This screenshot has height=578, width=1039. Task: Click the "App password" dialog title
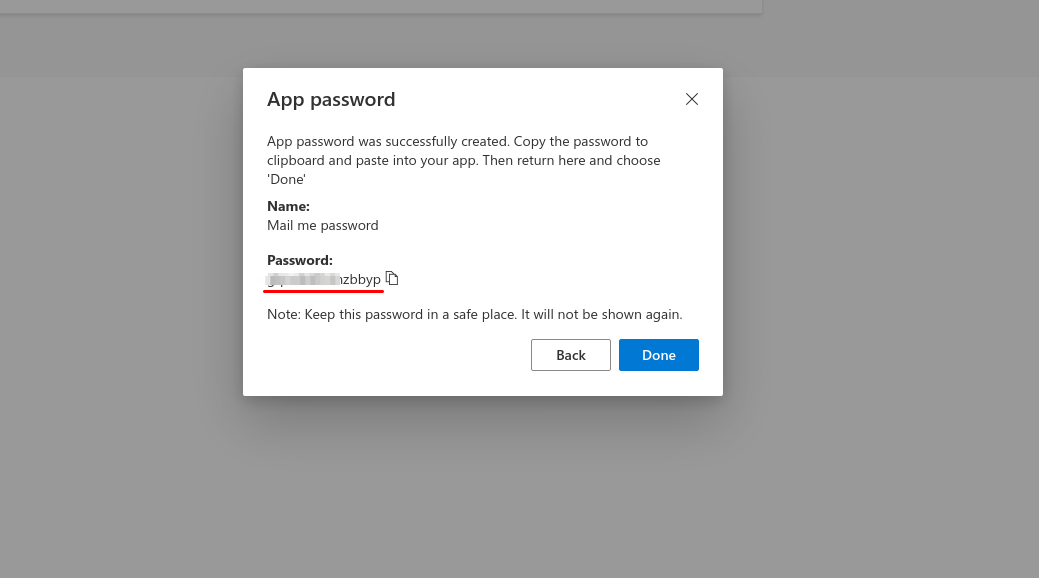331,100
